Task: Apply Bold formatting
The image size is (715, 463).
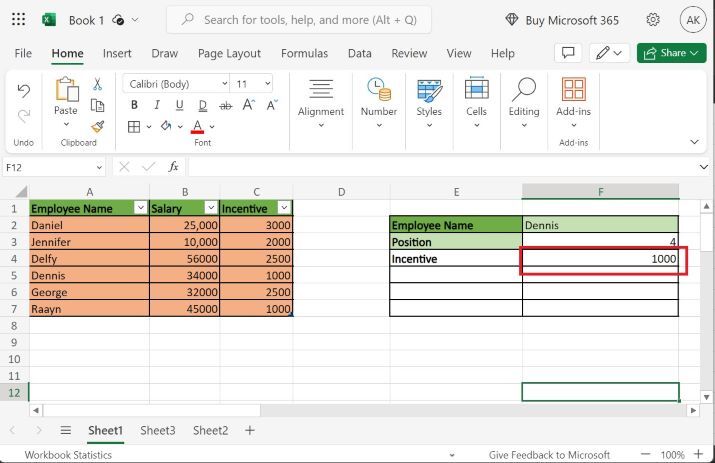Action: click(x=134, y=105)
